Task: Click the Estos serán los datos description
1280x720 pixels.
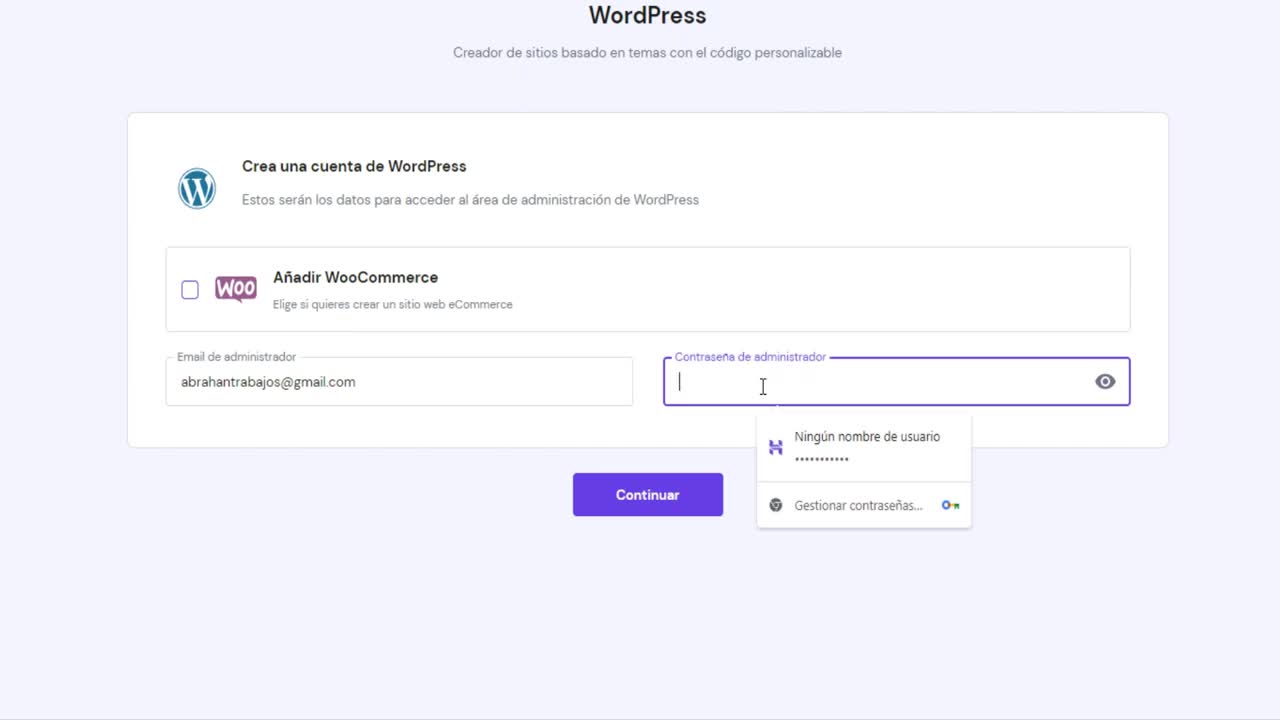Action: pos(470,199)
